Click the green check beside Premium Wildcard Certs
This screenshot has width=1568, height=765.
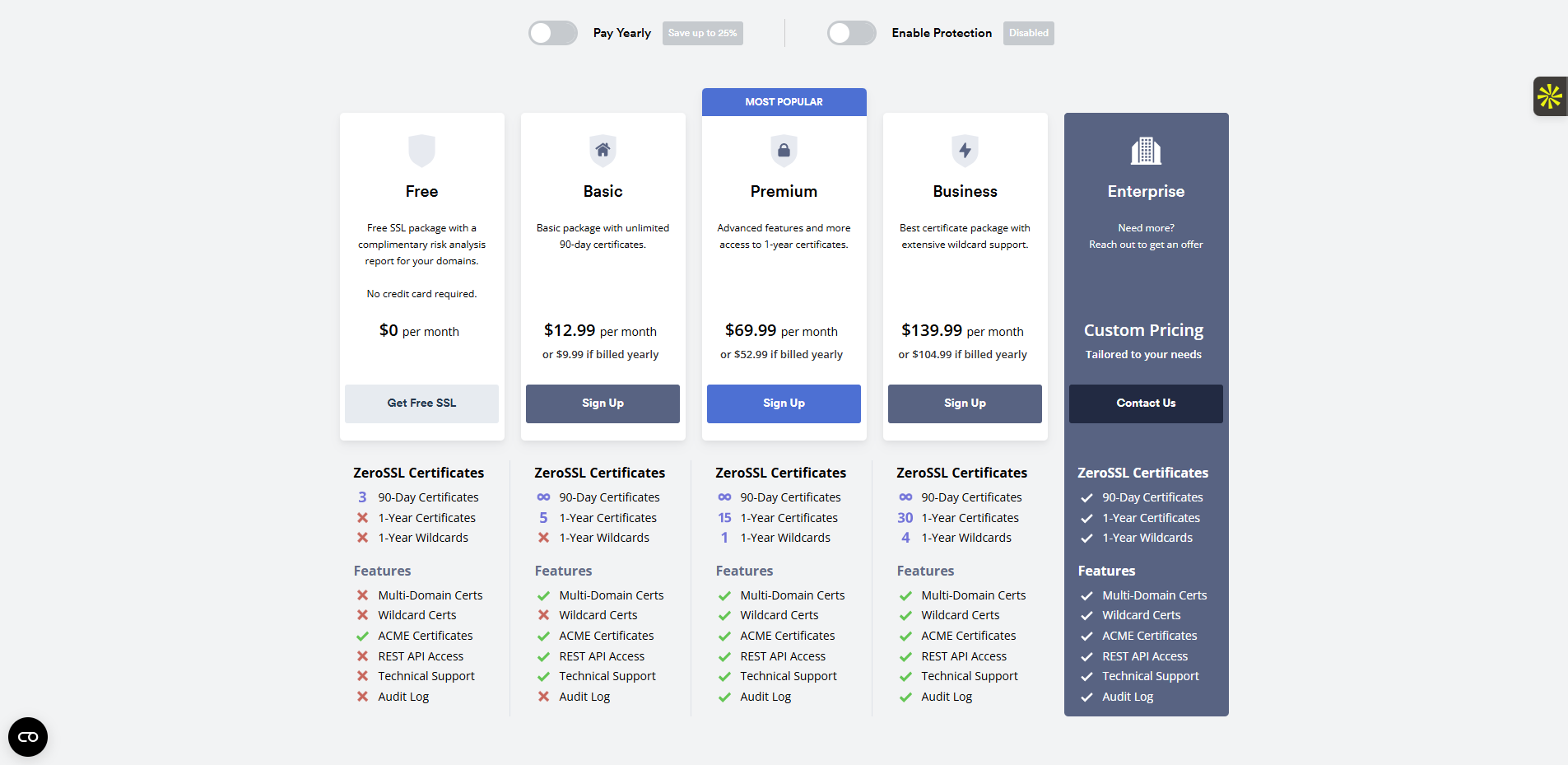724,616
